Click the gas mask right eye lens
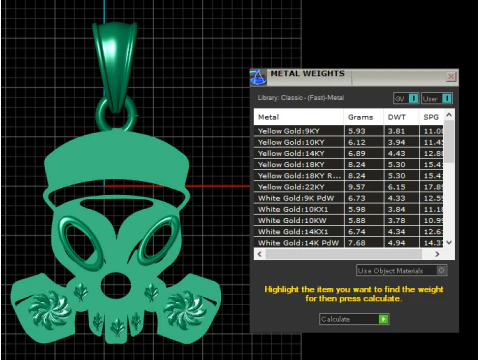Image resolution: width=480 pixels, height=360 pixels. pyautogui.click(x=157, y=242)
